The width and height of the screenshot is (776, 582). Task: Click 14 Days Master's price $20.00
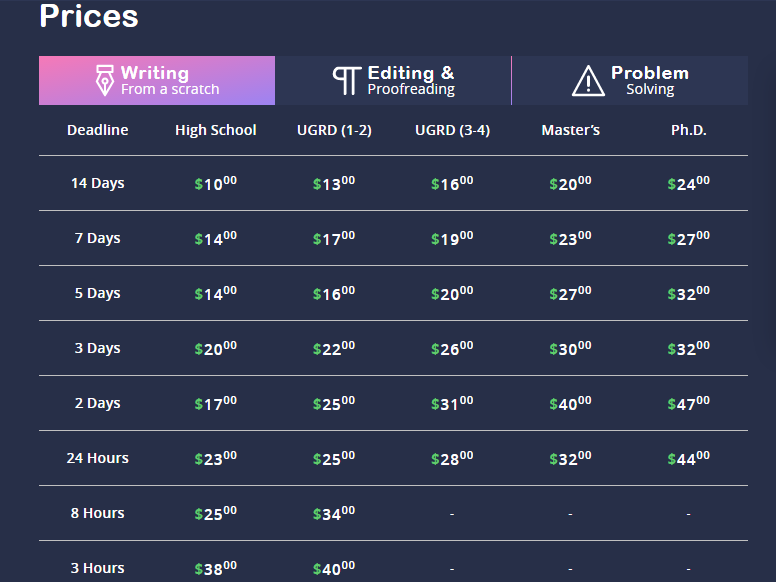[x=571, y=183]
